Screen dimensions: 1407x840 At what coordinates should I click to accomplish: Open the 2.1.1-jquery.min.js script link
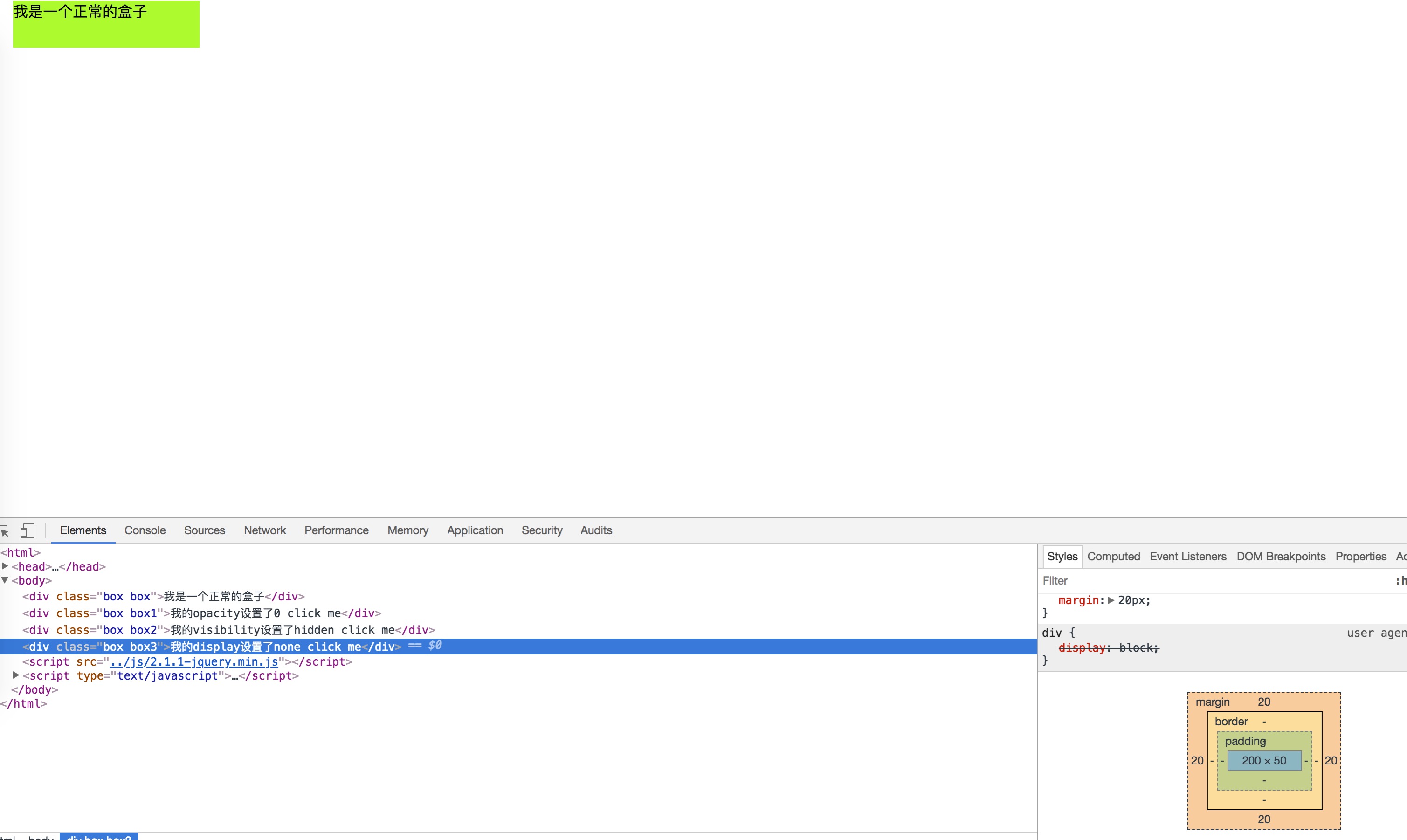point(194,662)
